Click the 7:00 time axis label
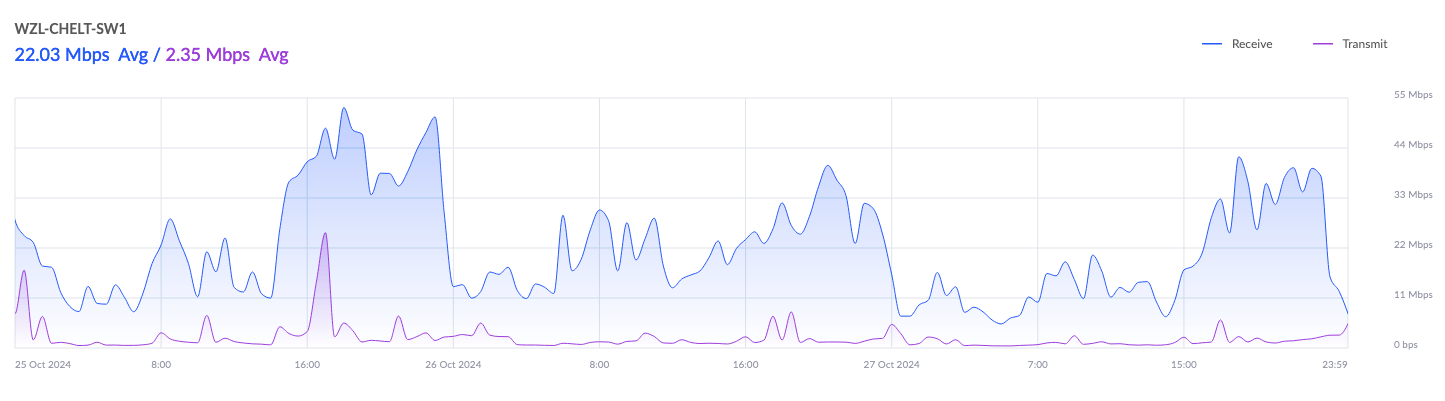The height and width of the screenshot is (401, 1445). click(x=1038, y=365)
